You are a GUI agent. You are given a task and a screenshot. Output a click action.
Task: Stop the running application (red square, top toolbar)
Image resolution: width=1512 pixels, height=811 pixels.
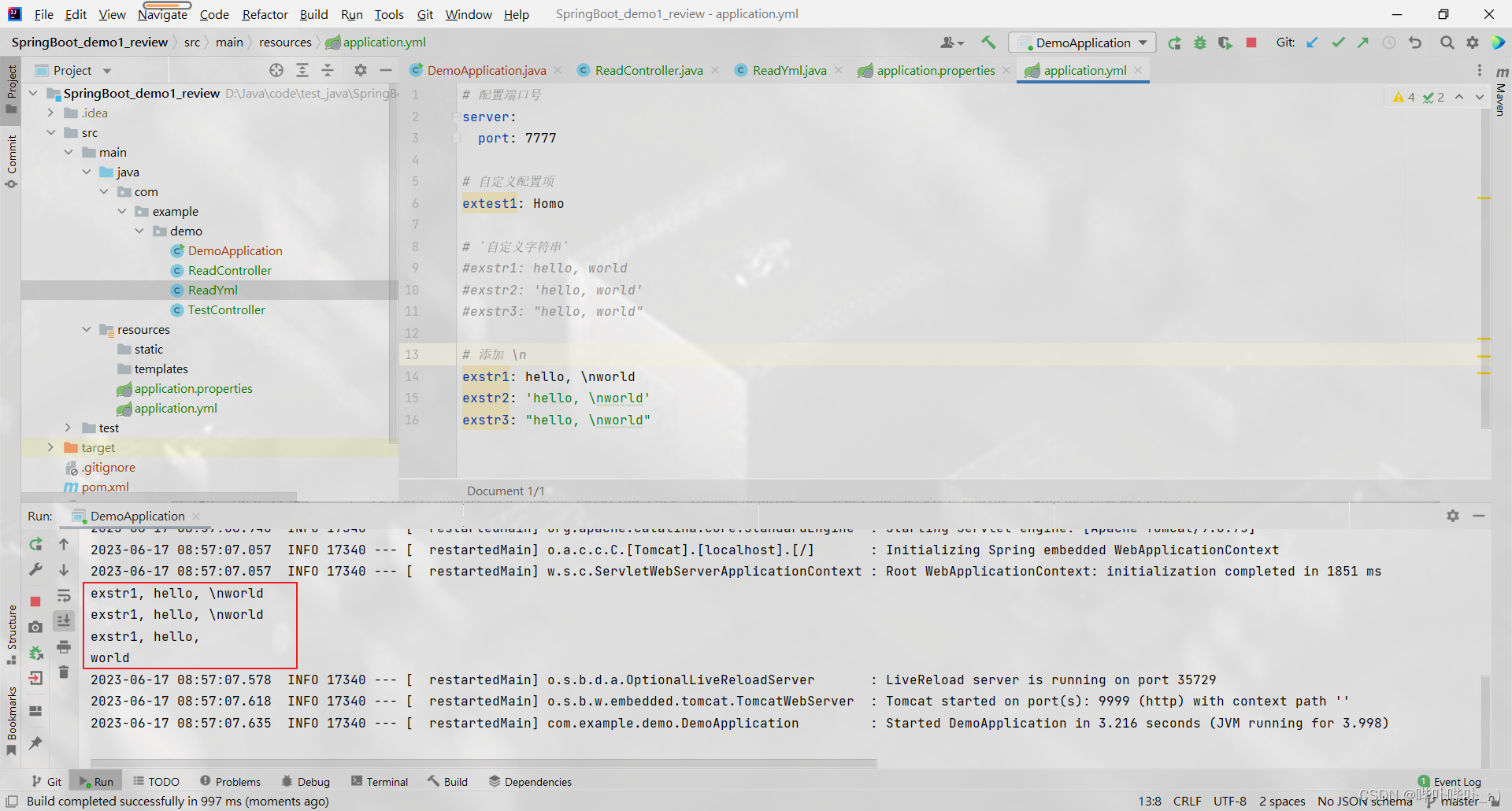(1251, 43)
